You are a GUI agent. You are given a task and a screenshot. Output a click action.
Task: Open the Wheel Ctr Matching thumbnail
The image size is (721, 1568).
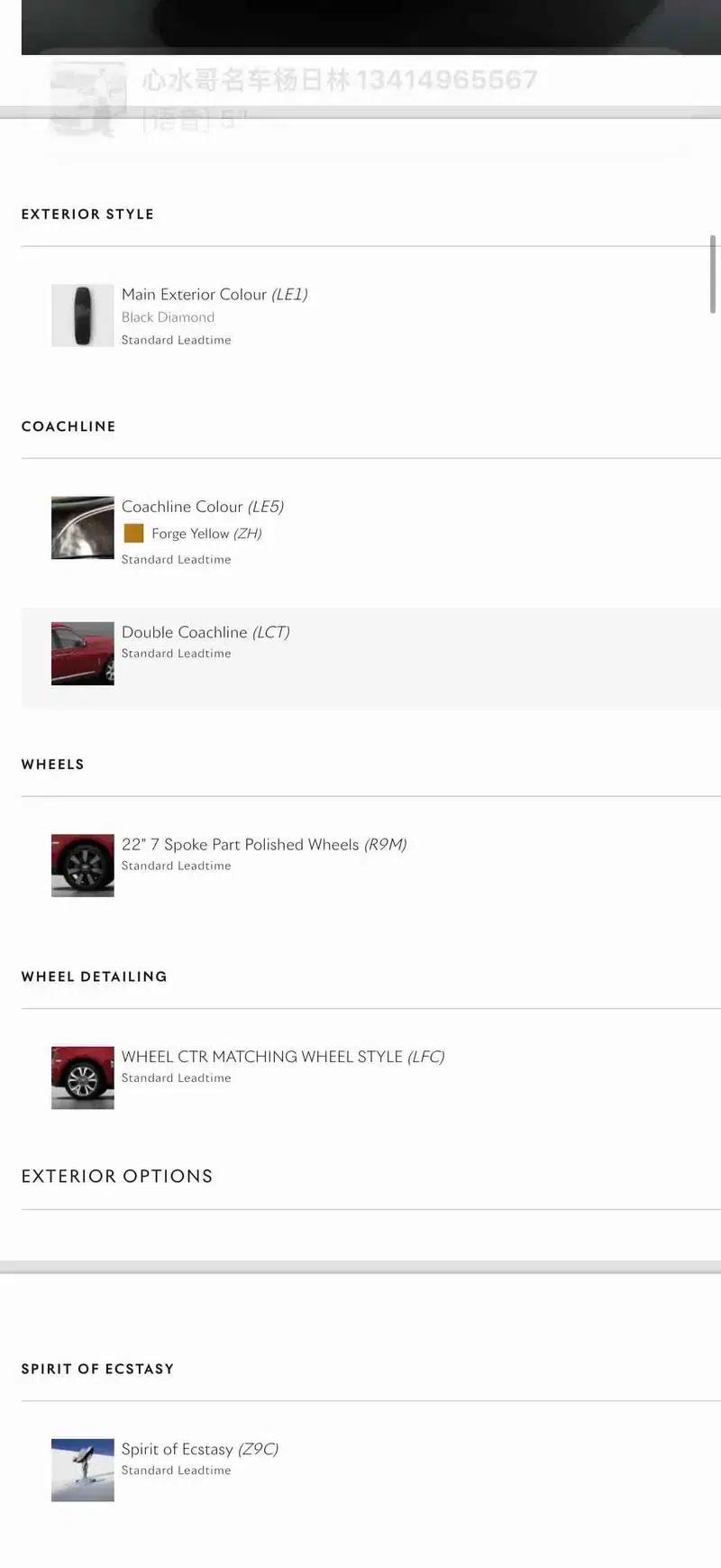[x=82, y=1077]
